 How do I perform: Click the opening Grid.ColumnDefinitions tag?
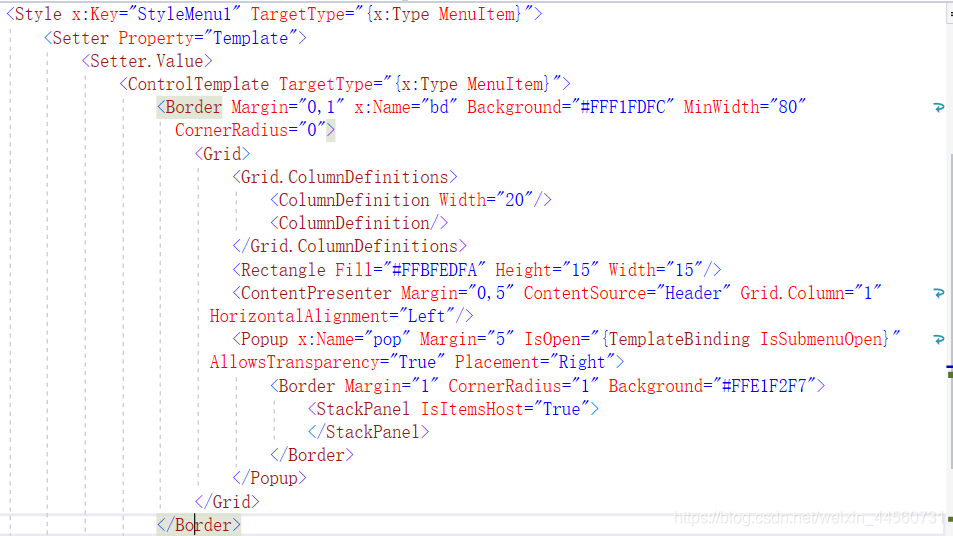[345, 177]
